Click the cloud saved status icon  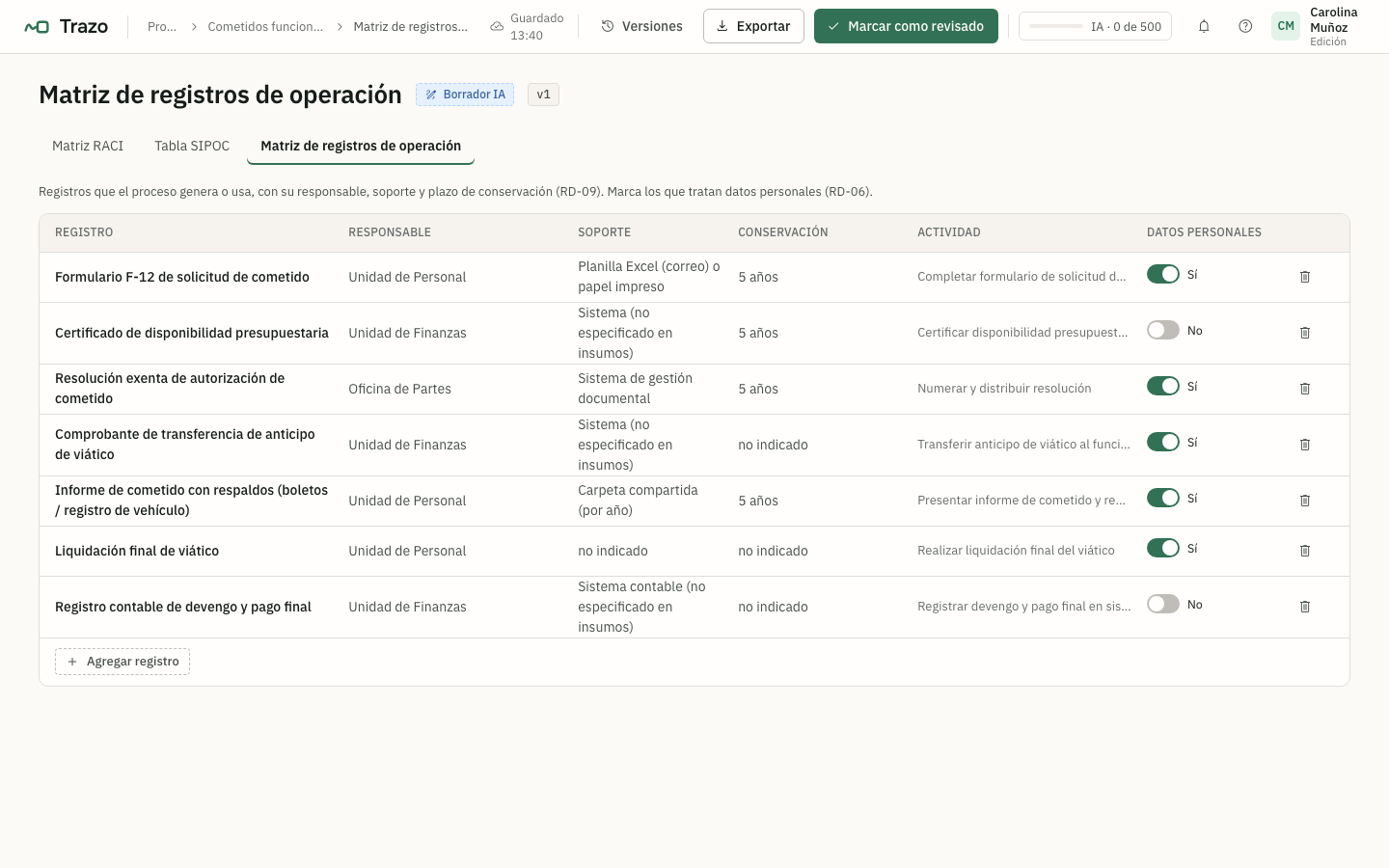(497, 26)
